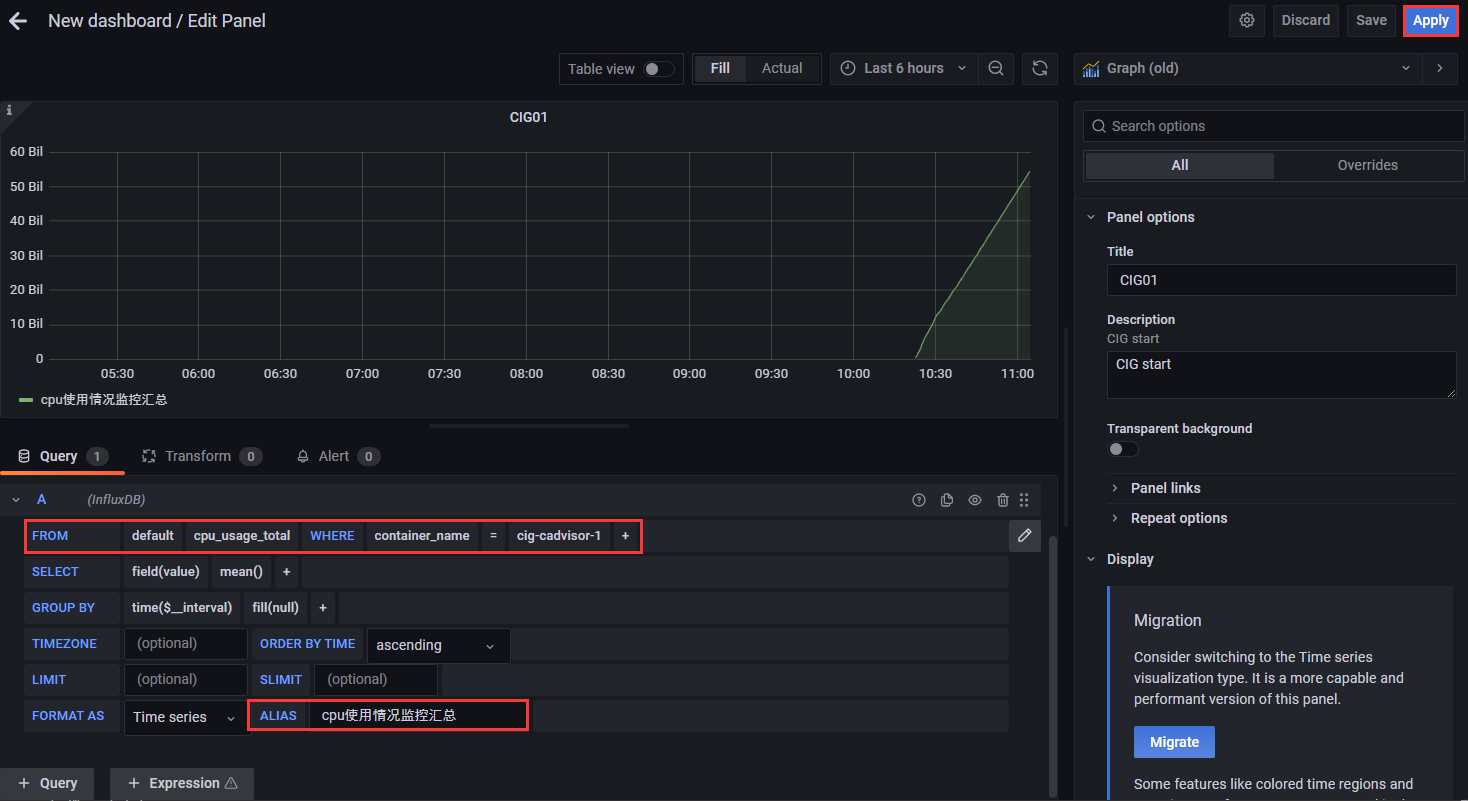The height and width of the screenshot is (801, 1468).
Task: Select Actual view mode
Action: pyautogui.click(x=782, y=69)
